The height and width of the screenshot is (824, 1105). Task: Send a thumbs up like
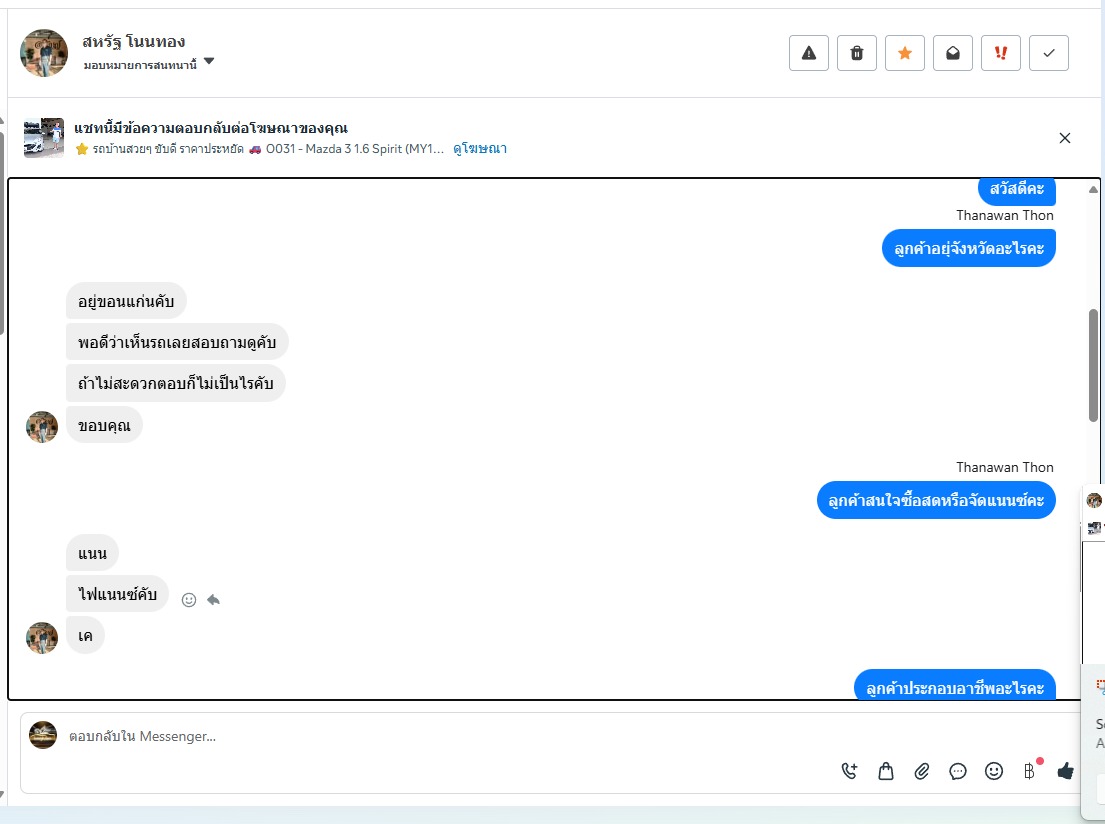click(1066, 771)
